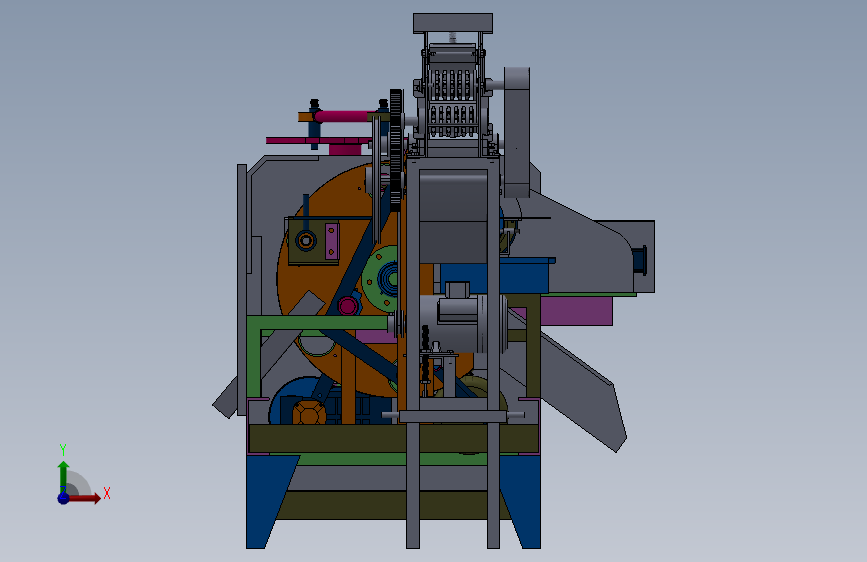
Task: Select the black drive chain below the motor
Action: [x=425, y=354]
